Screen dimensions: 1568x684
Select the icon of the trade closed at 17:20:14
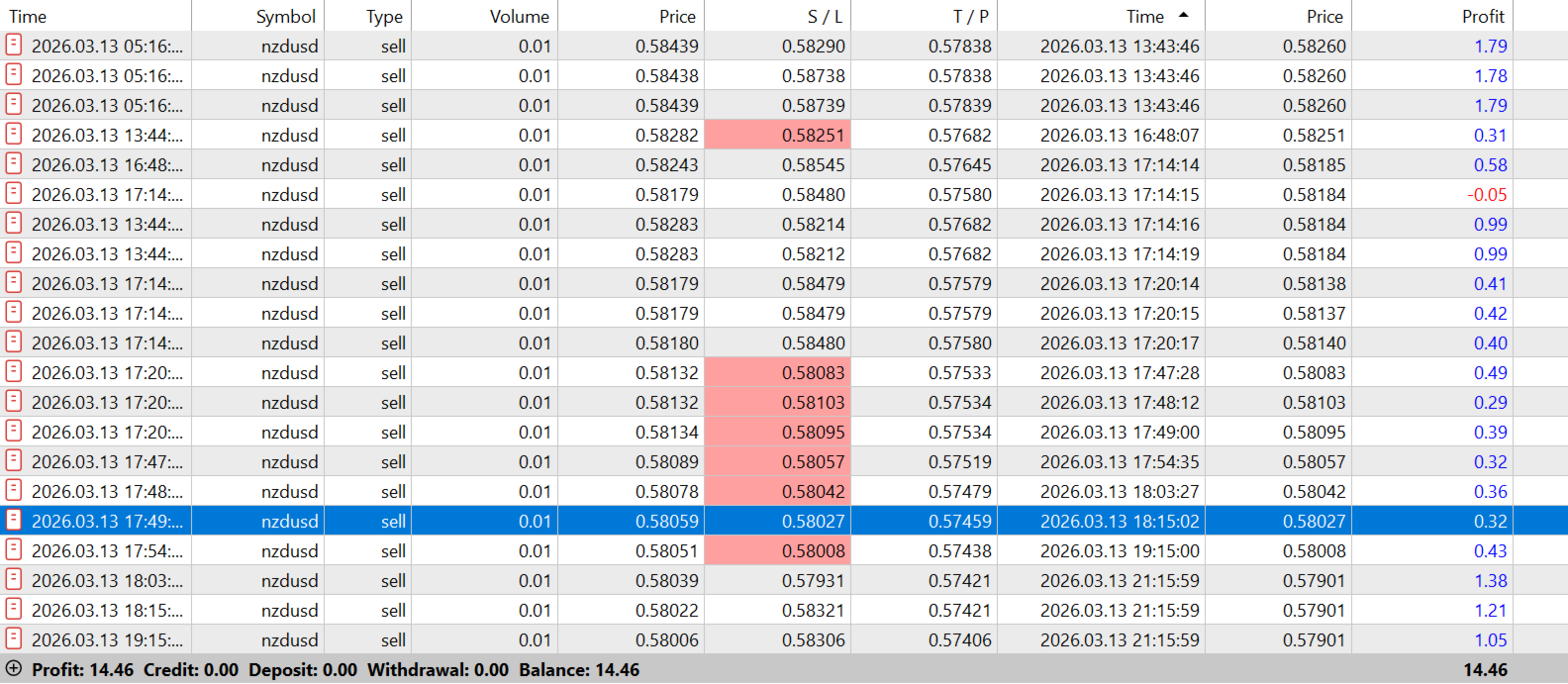pos(14,282)
